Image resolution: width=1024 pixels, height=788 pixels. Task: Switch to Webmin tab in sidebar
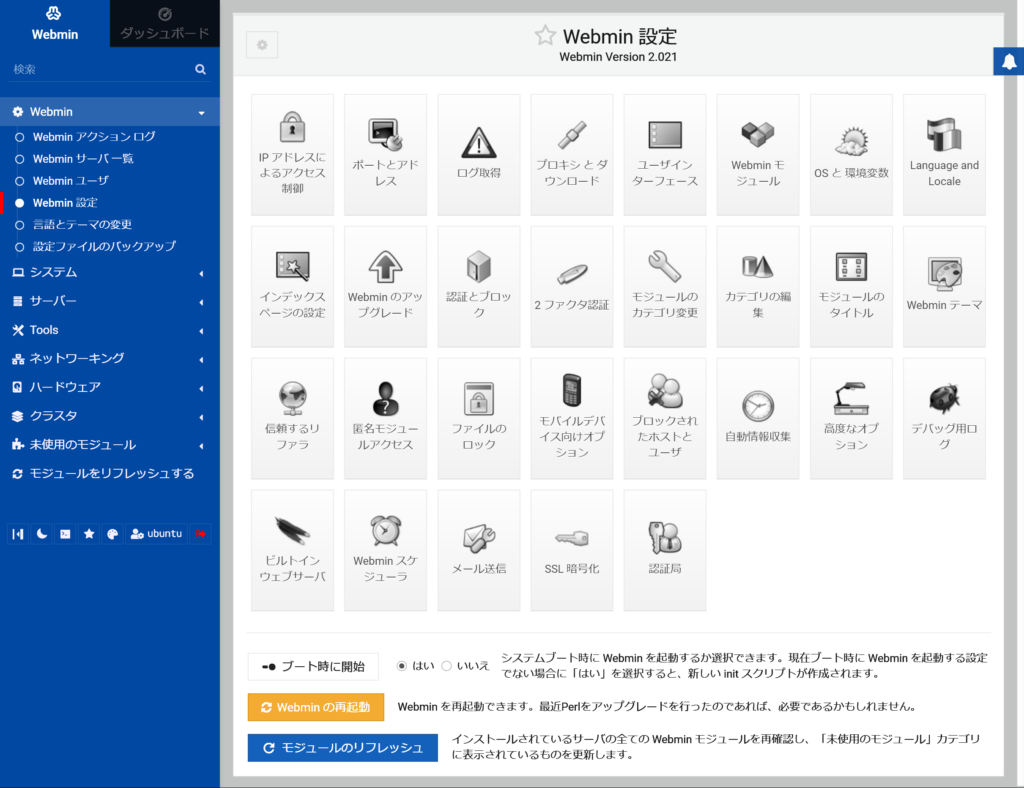tap(55, 24)
